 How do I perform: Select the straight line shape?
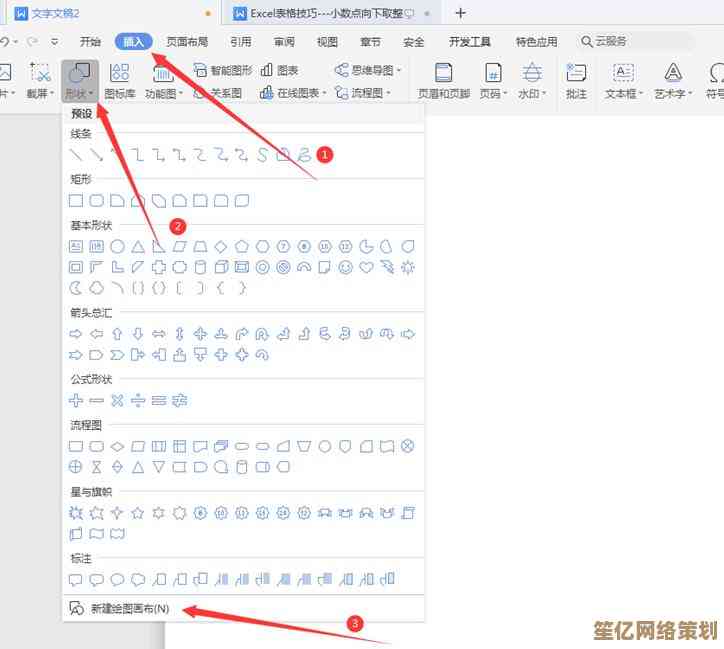tap(76, 155)
